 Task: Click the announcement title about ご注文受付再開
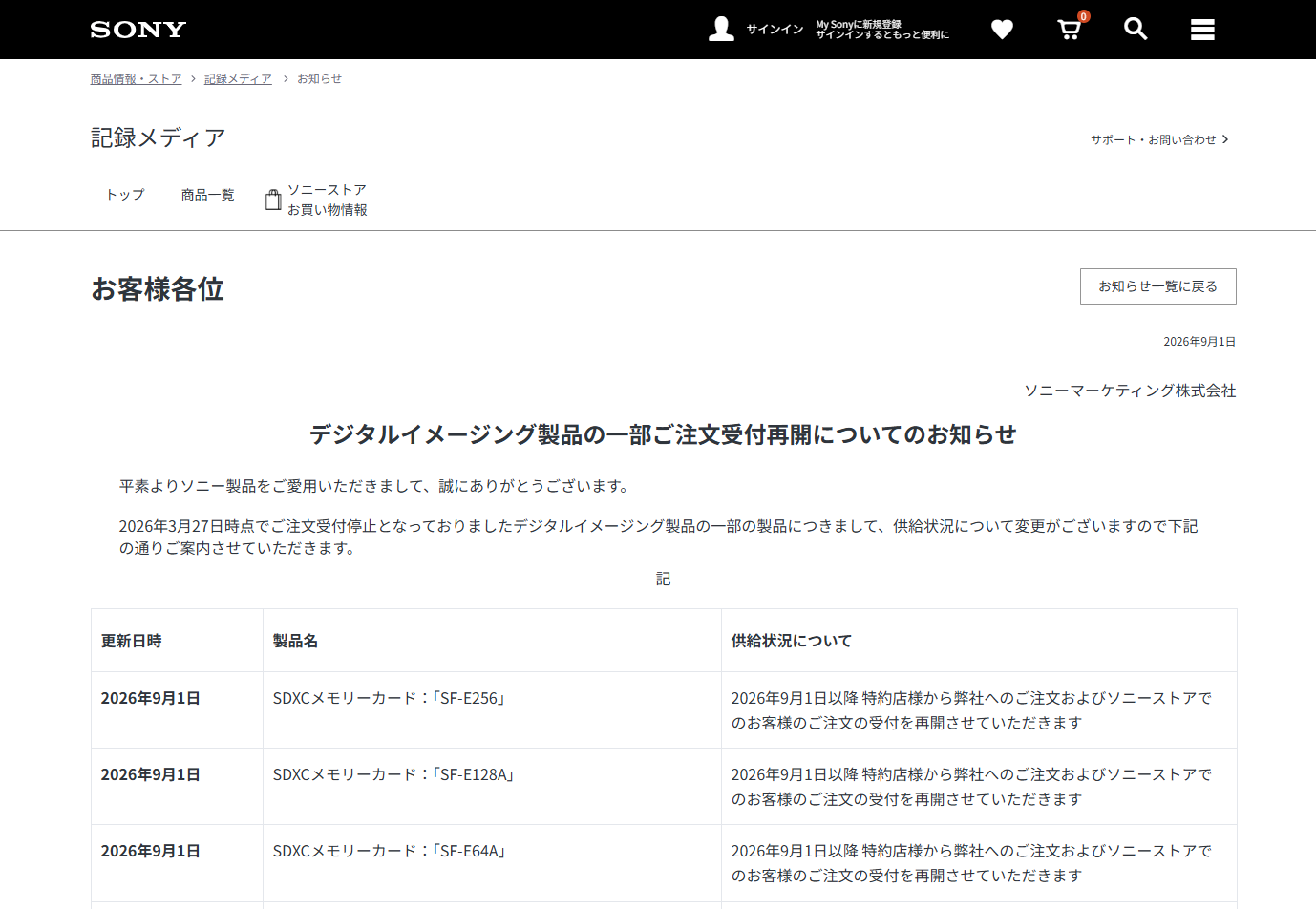663,434
